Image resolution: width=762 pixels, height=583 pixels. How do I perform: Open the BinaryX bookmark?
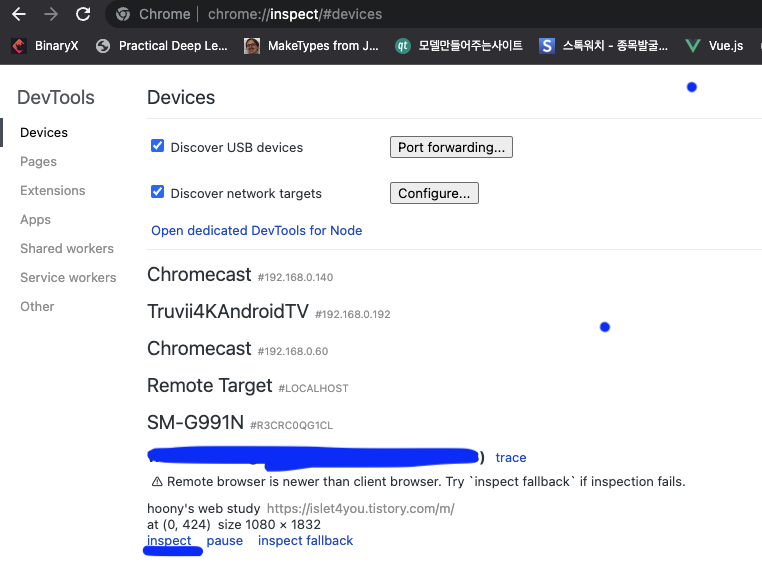(45, 46)
